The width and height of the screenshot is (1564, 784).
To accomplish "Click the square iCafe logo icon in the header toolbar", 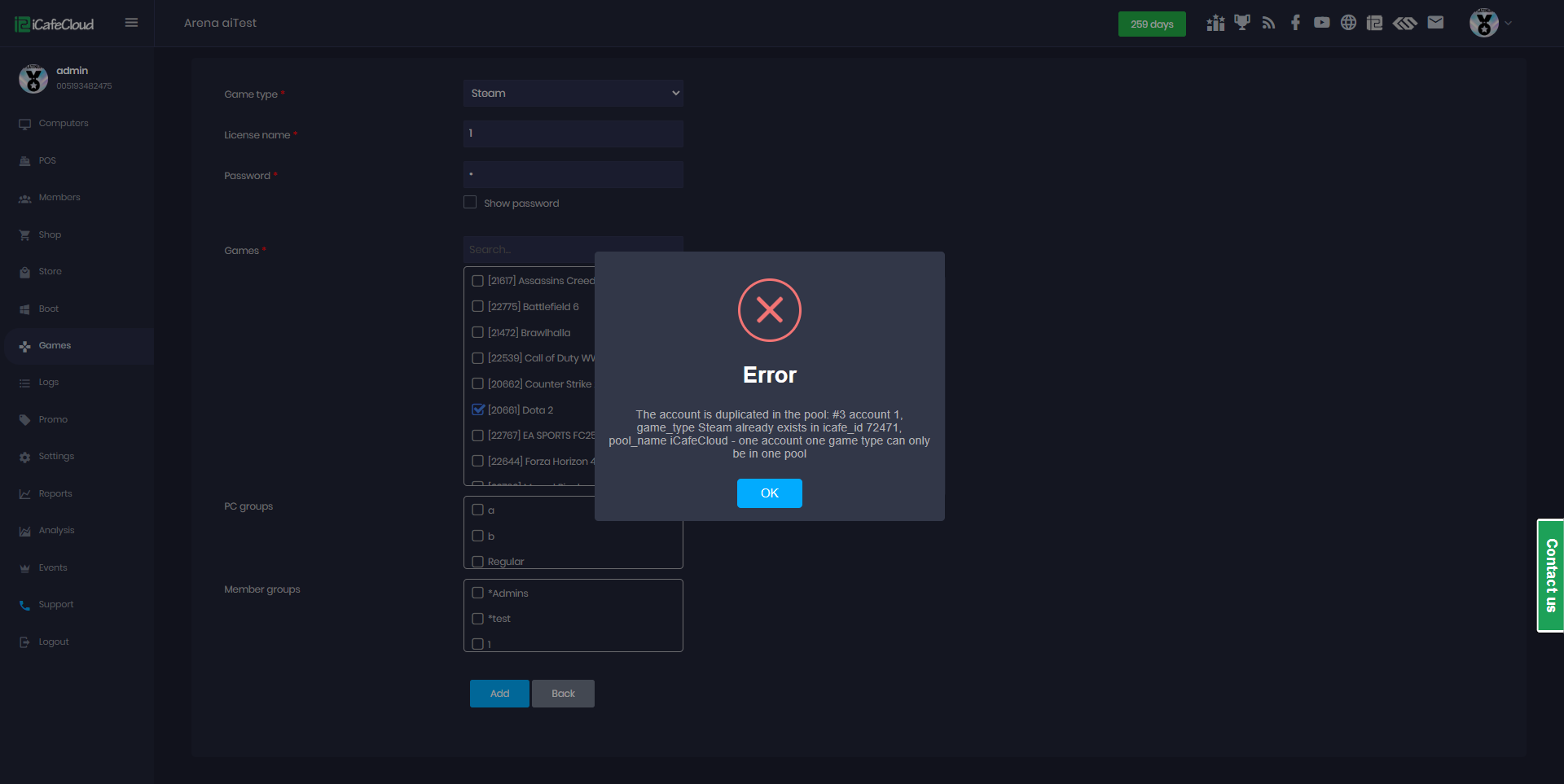I will tap(1375, 23).
